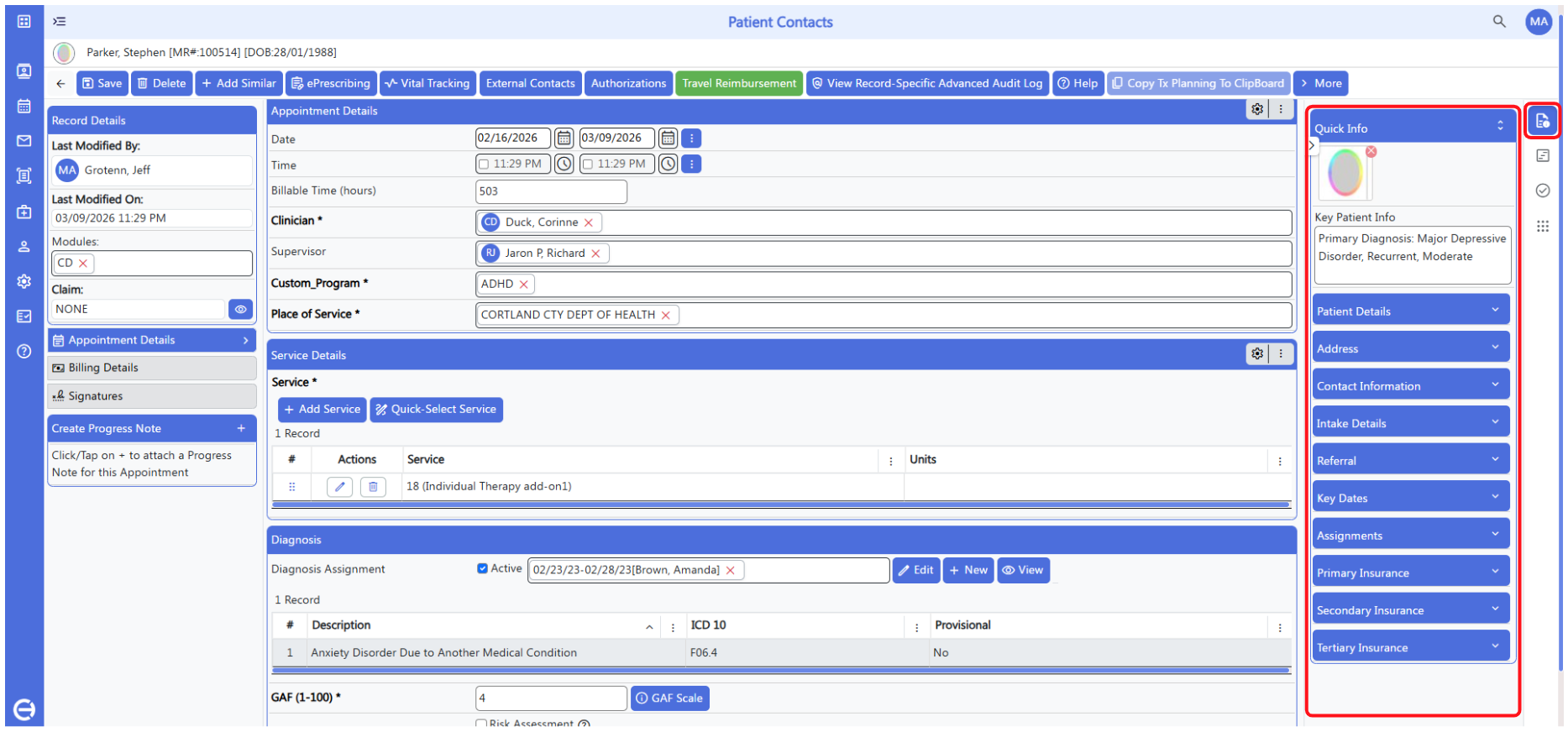The width and height of the screenshot is (1568, 732).
Task: Expand the Contact Information section
Action: (x=1410, y=385)
